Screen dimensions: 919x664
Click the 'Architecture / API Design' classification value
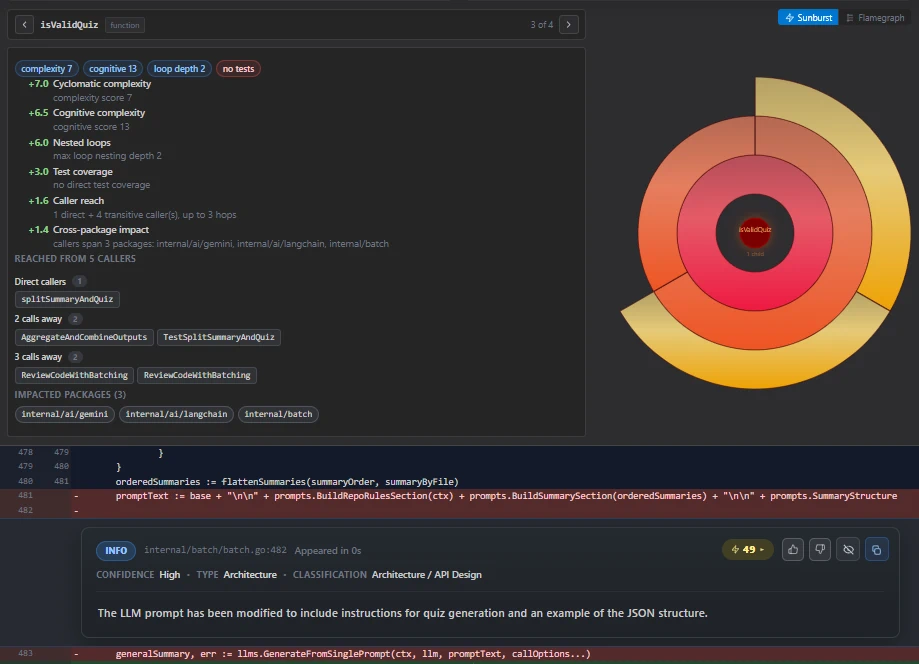click(427, 574)
